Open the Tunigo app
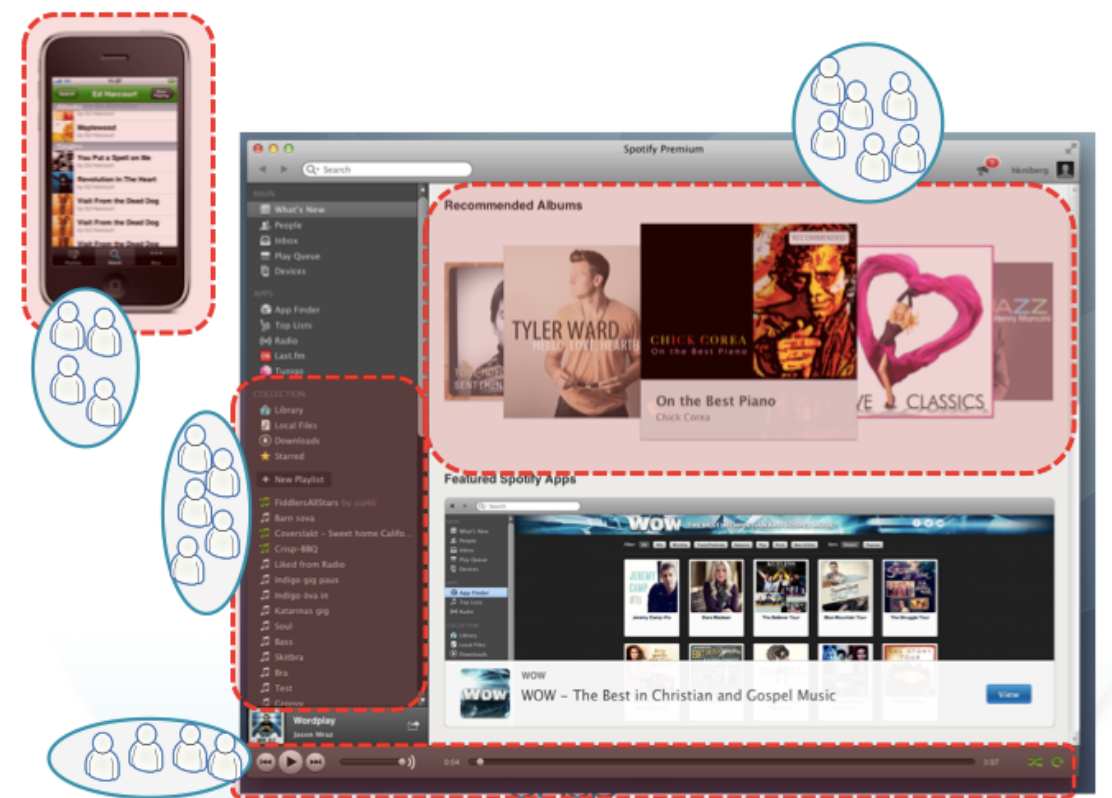Image resolution: width=1112 pixels, height=798 pixels. point(288,371)
